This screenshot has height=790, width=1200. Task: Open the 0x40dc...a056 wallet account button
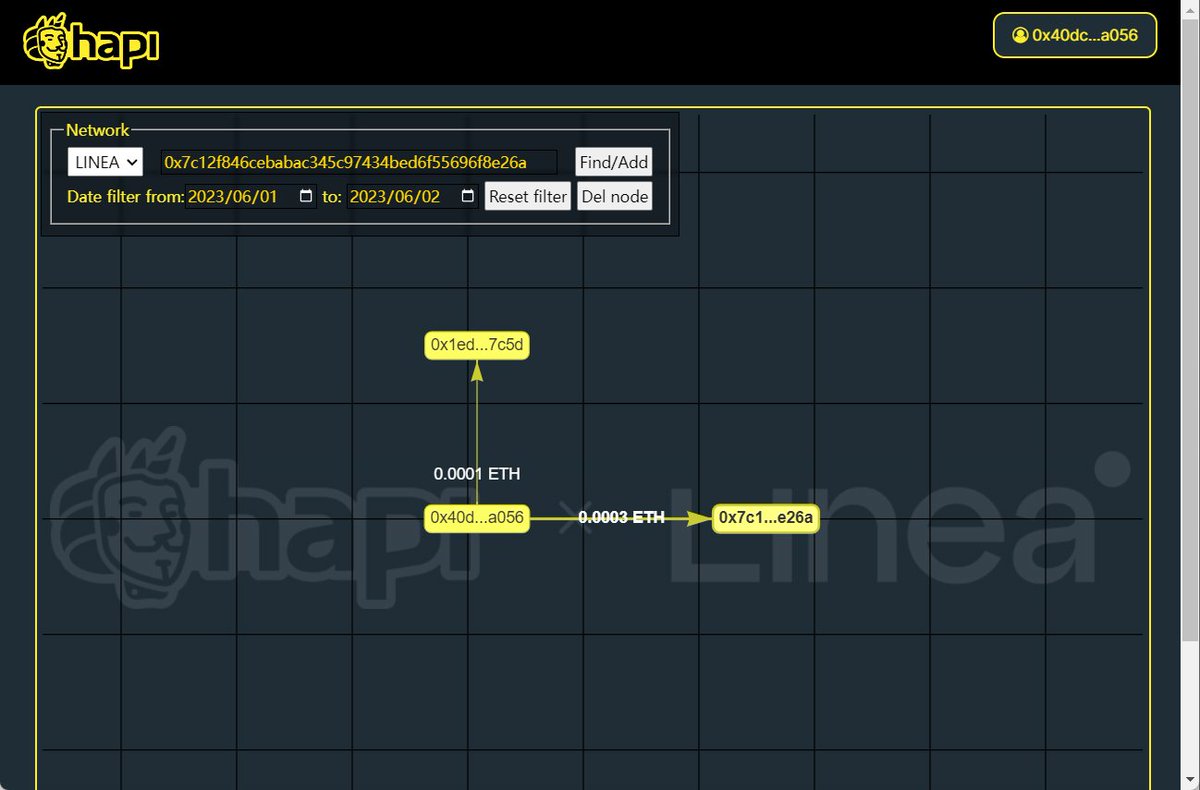point(1075,35)
